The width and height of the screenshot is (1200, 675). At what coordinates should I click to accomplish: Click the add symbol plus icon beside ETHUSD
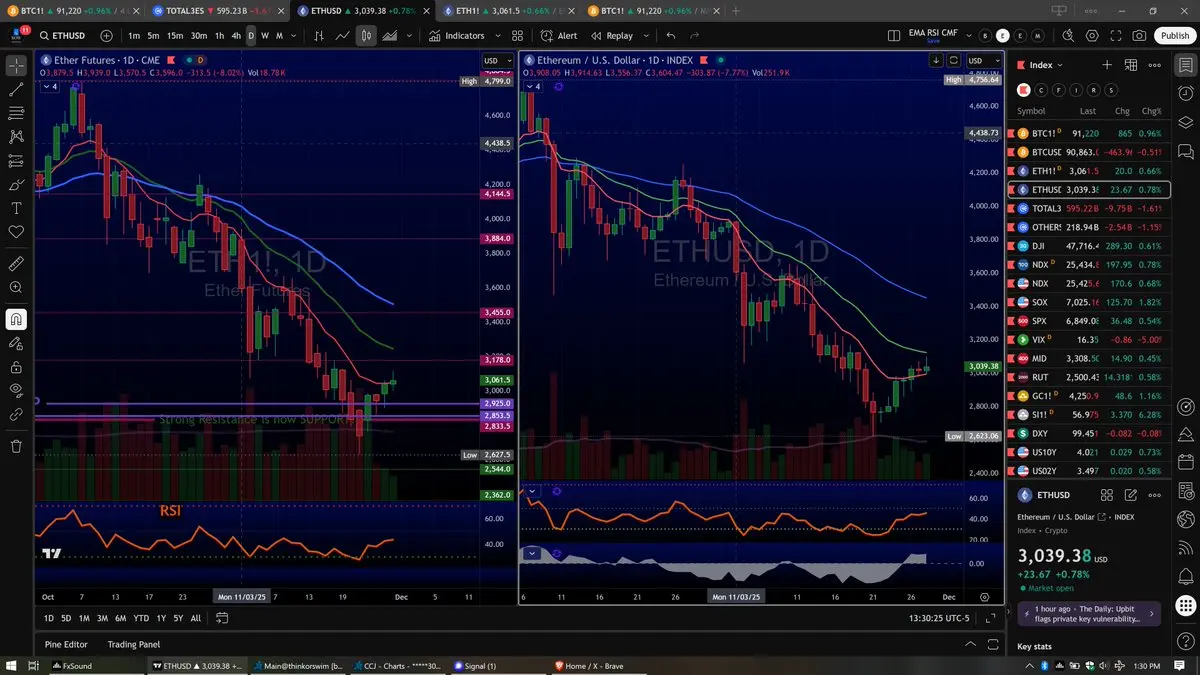pos(107,36)
